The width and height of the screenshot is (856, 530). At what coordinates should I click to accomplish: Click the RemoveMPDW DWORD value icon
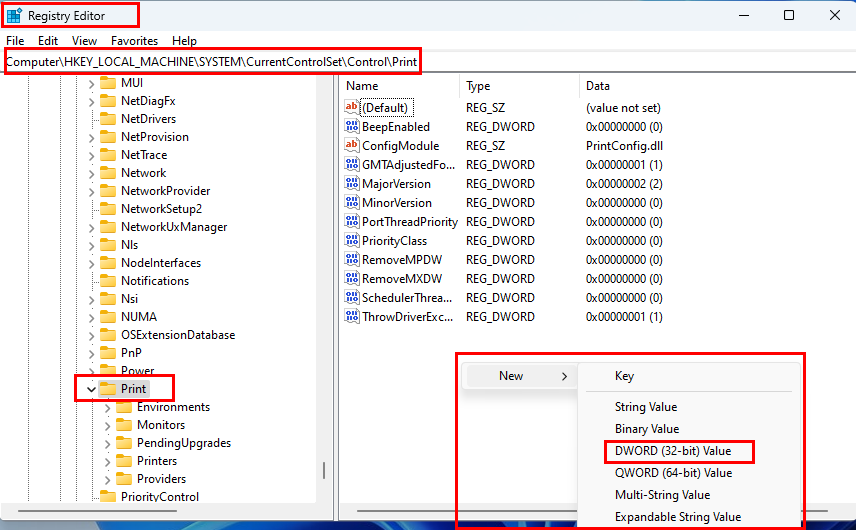(x=352, y=260)
